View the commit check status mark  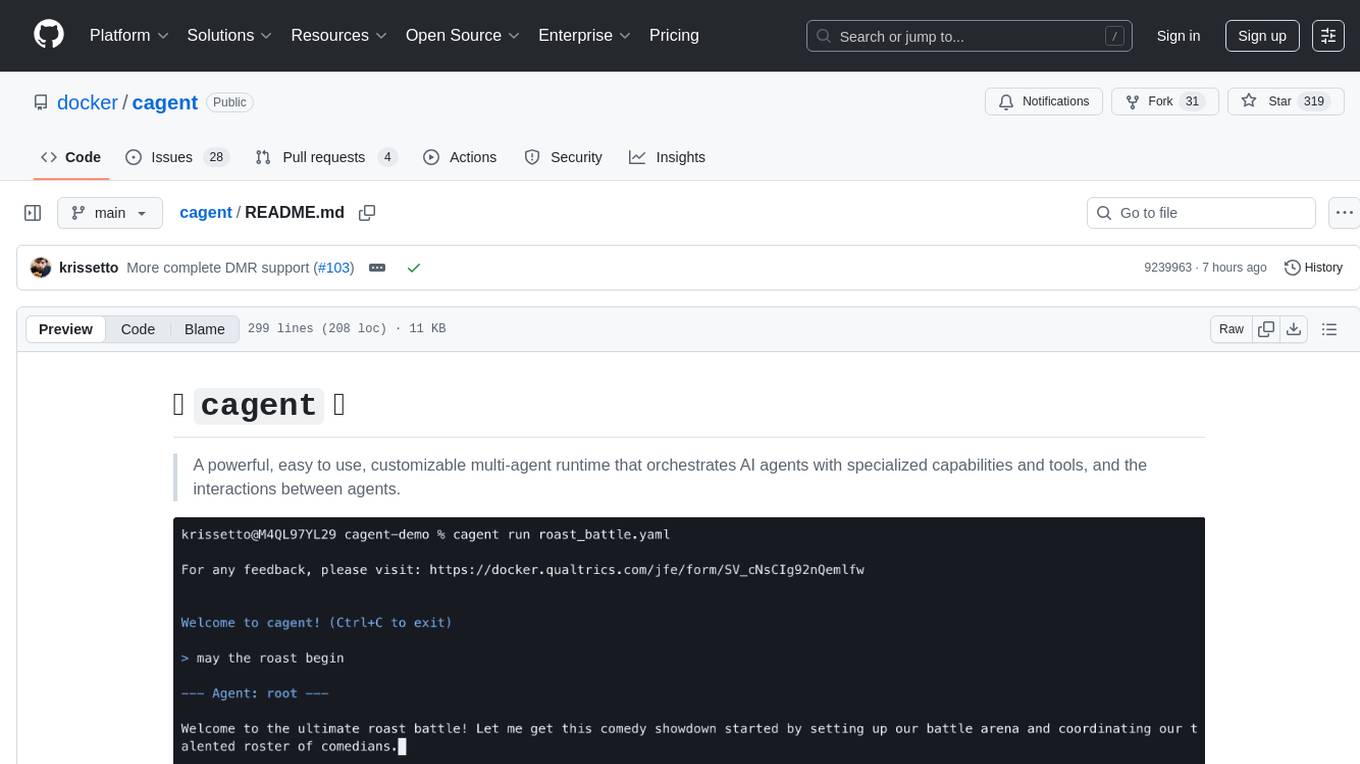(x=414, y=268)
